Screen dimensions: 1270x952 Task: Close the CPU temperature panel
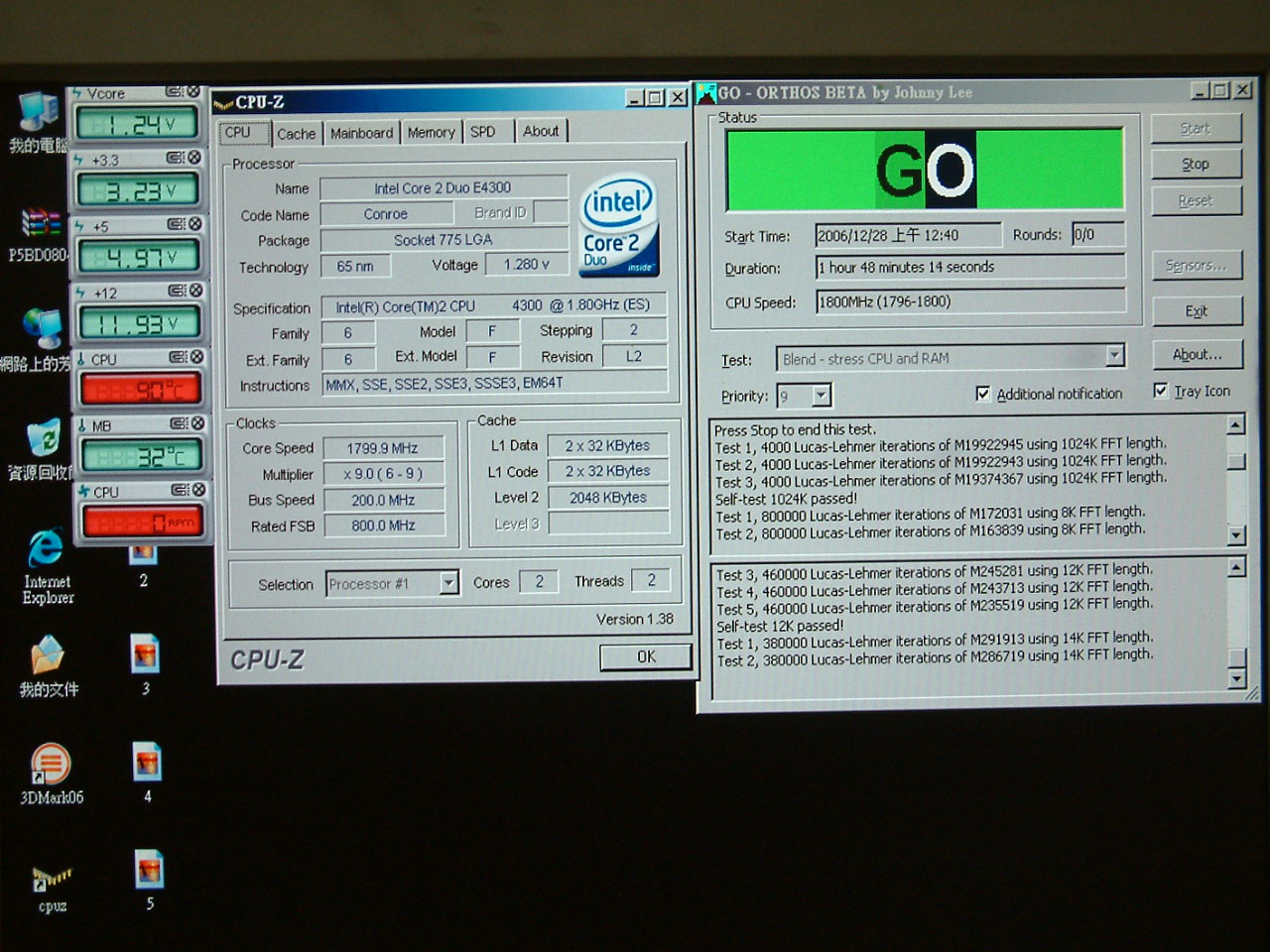pyautogui.click(x=197, y=357)
